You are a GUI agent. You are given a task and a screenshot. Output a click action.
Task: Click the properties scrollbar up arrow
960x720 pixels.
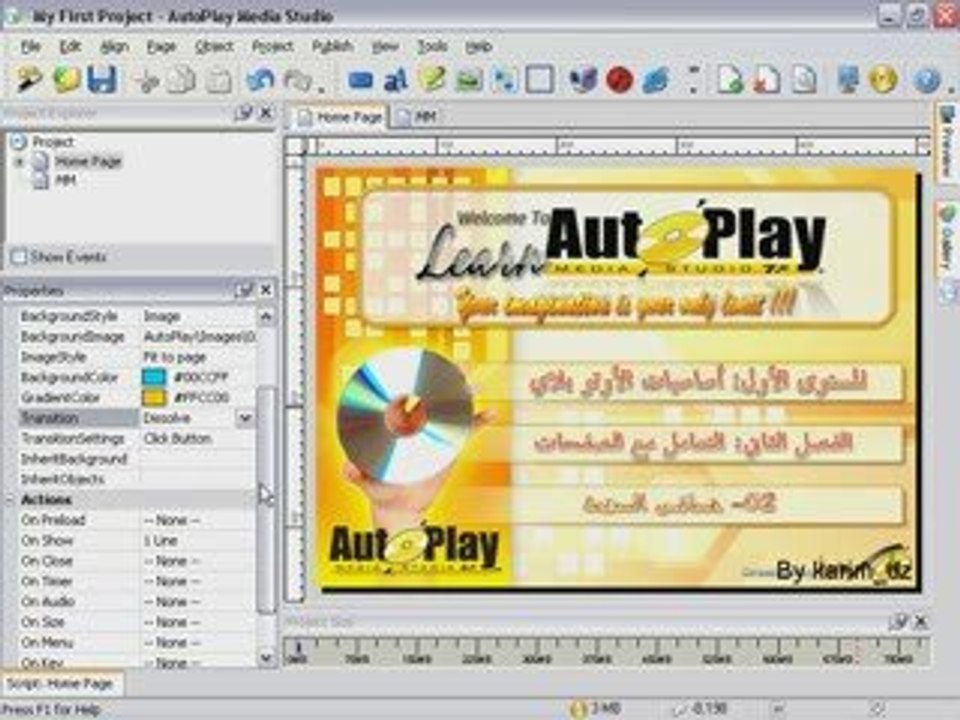[266, 317]
